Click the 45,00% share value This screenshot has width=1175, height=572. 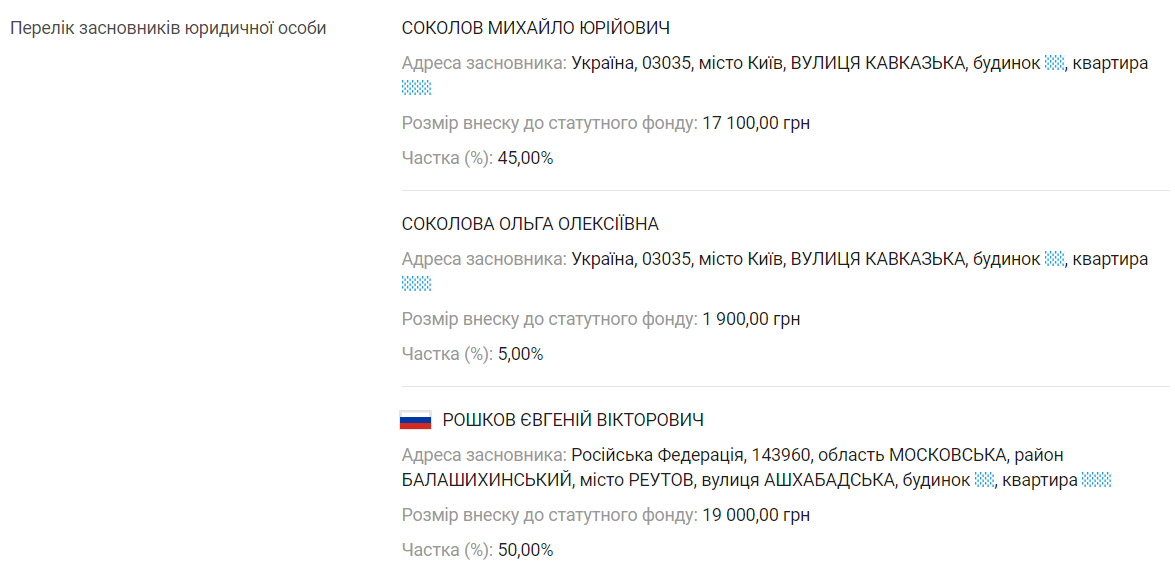(x=525, y=158)
